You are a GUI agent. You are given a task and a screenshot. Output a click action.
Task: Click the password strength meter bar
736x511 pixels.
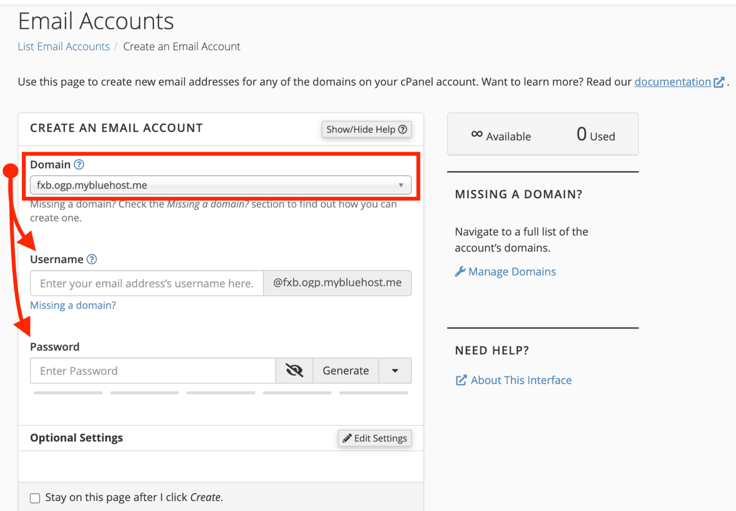(221, 393)
